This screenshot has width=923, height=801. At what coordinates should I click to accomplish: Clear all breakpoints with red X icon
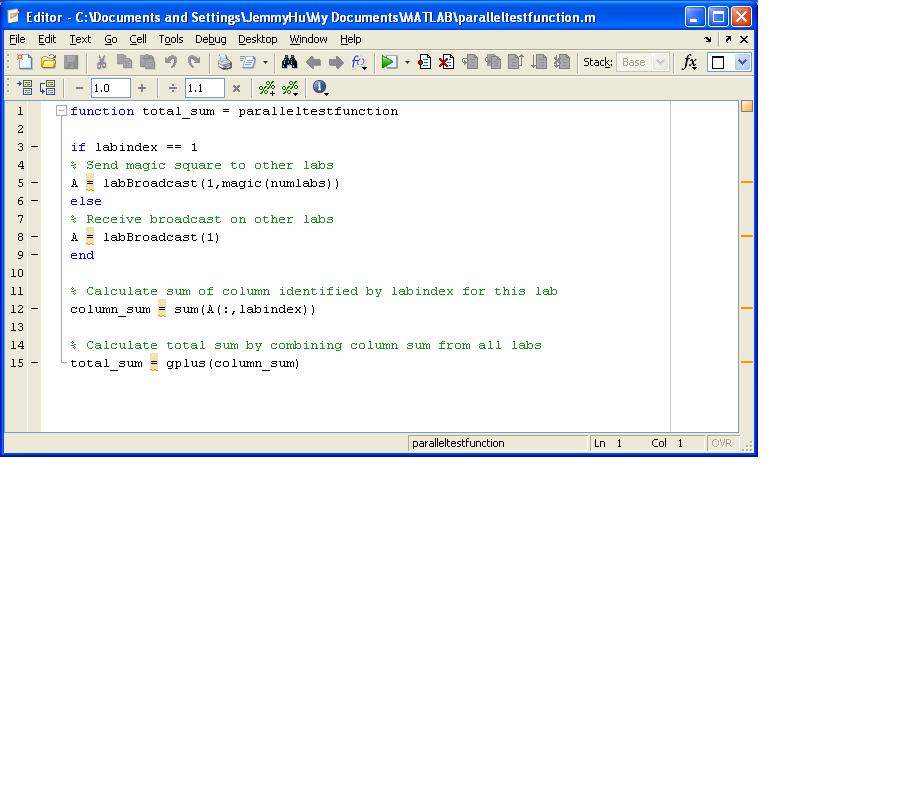(x=446, y=62)
